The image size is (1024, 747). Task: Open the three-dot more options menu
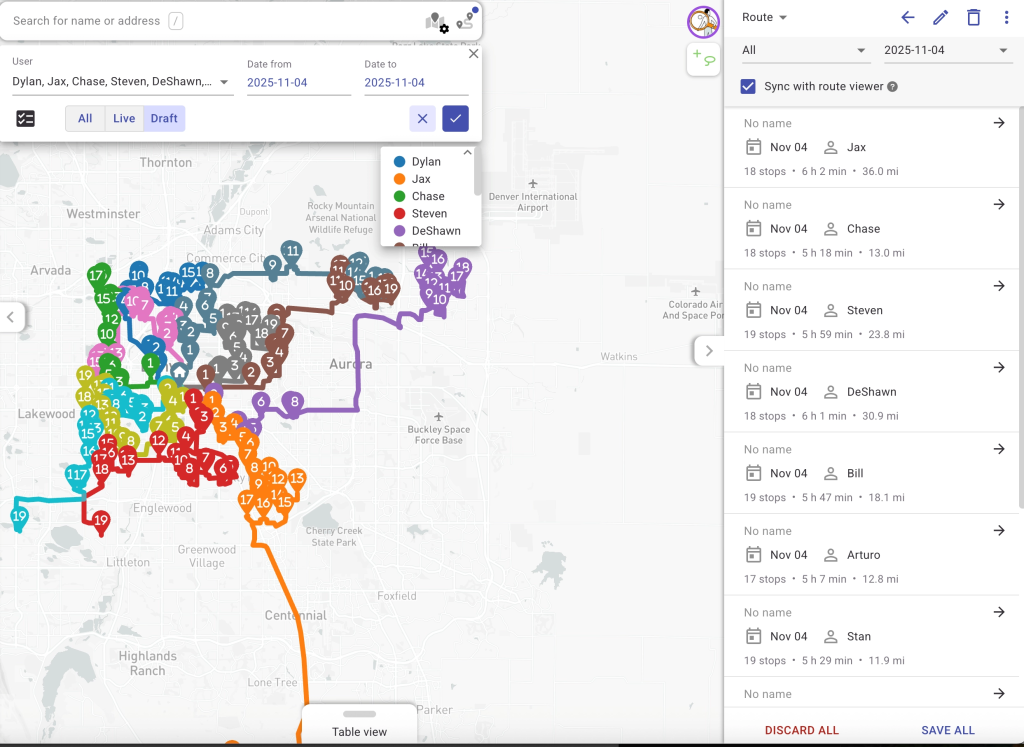(x=1006, y=17)
